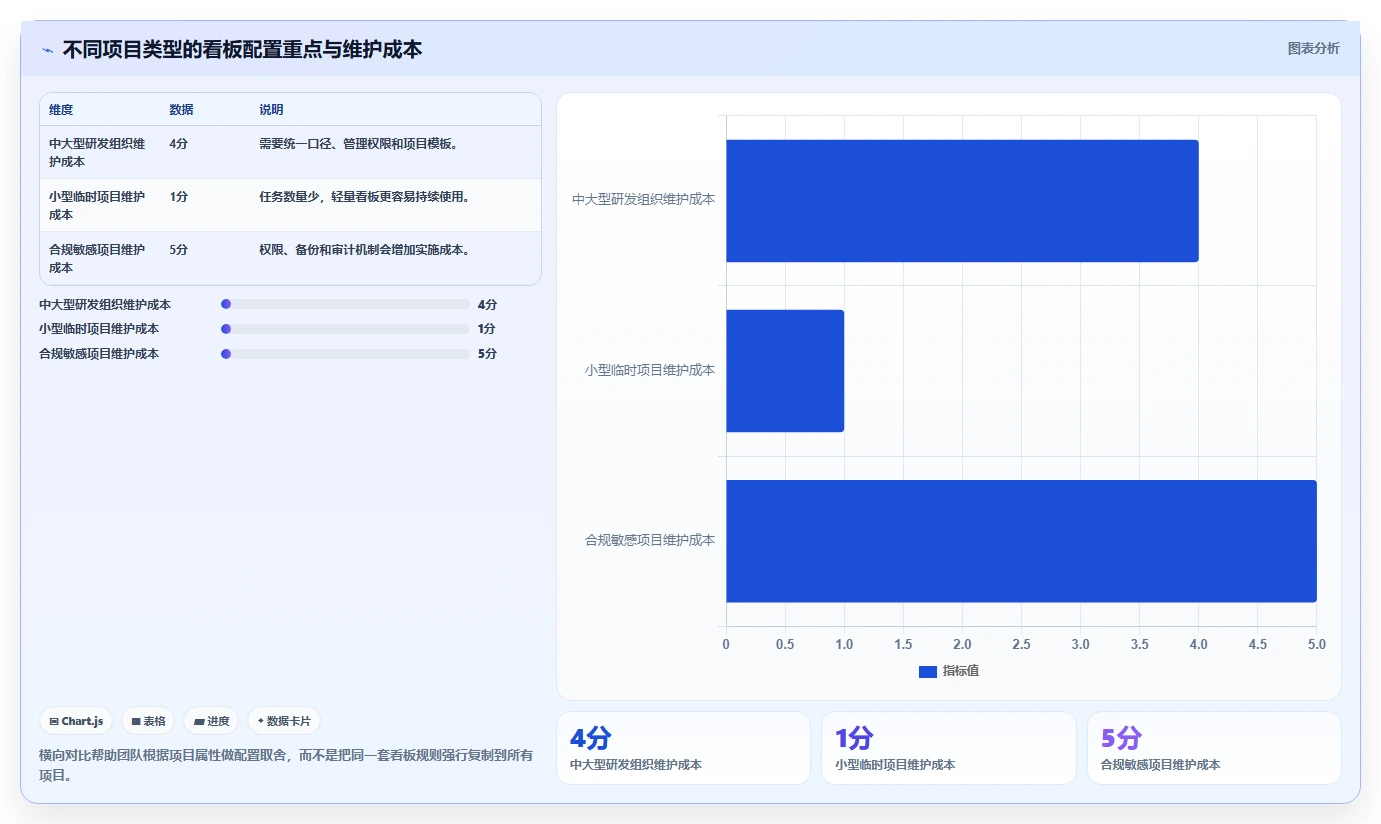
Task: Click the footer note starting with 横向对比帮助团队
Action: [286, 765]
